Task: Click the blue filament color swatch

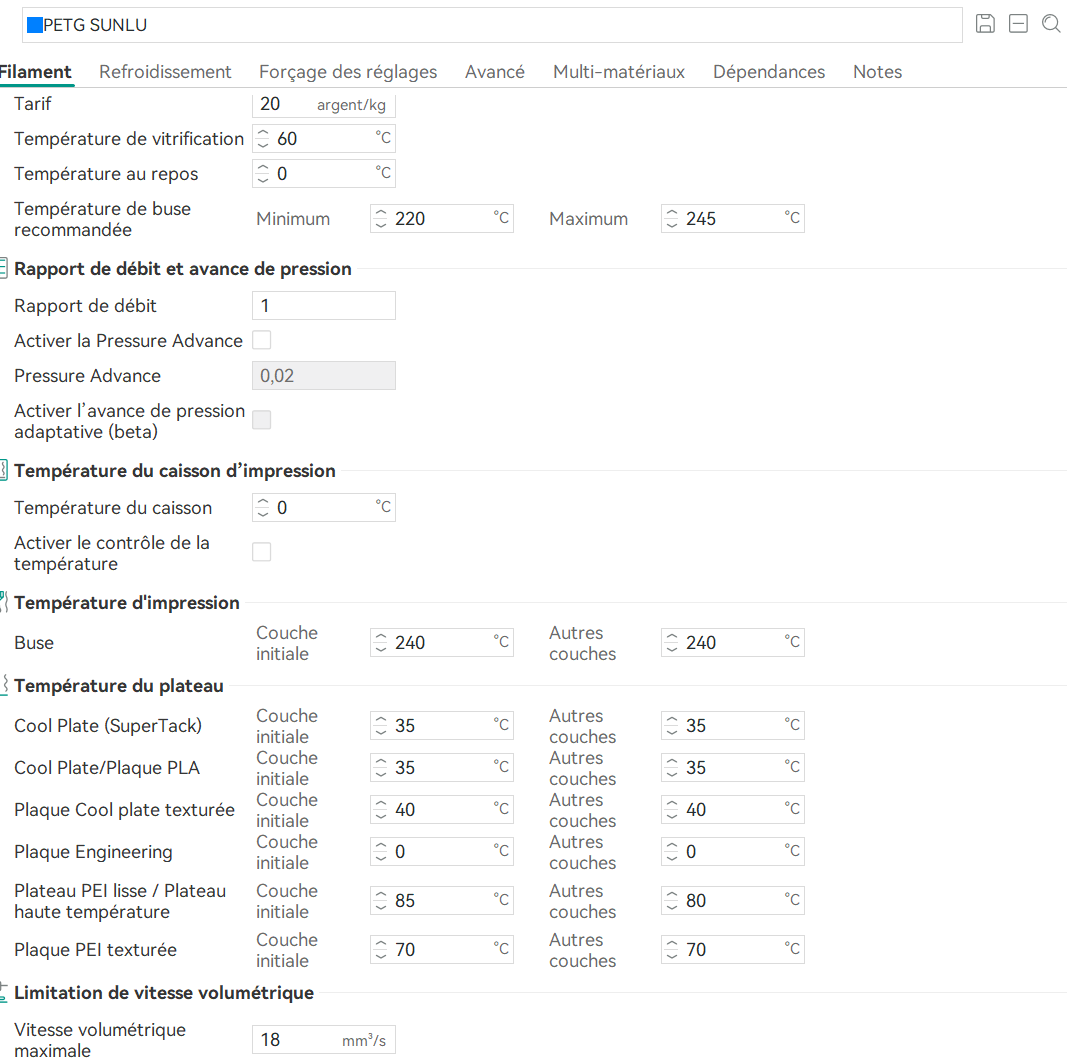Action: (35, 26)
